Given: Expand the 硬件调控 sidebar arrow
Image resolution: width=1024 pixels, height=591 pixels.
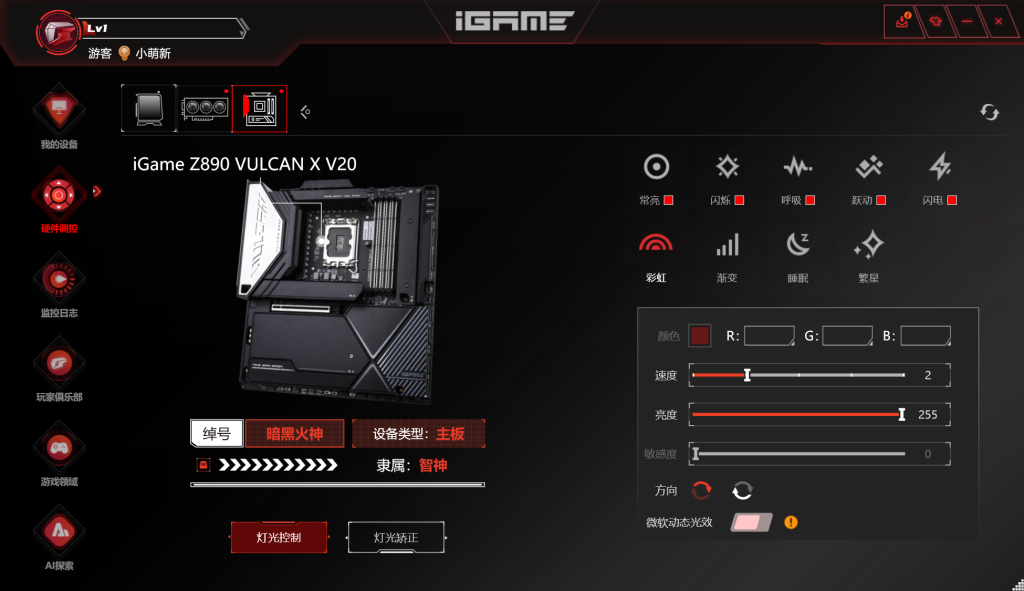Looking at the screenshot, I should point(97,191).
